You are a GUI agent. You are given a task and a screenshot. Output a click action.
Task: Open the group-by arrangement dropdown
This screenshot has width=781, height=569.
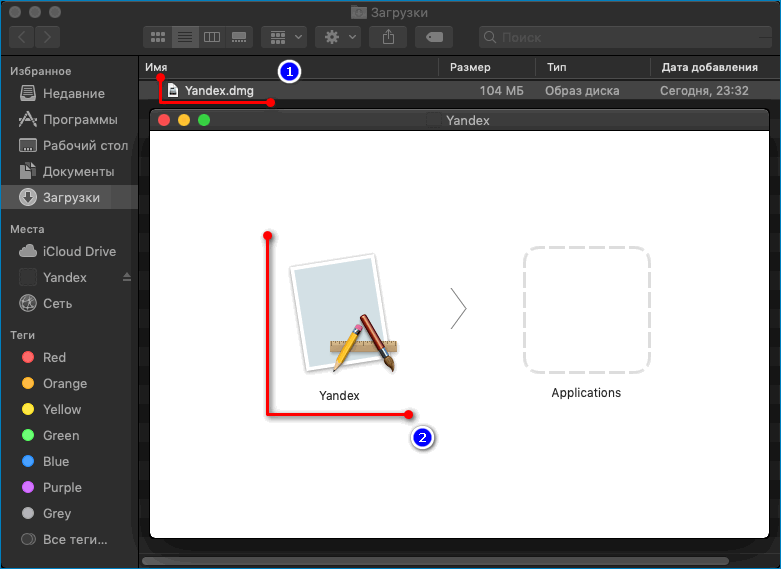coord(284,37)
